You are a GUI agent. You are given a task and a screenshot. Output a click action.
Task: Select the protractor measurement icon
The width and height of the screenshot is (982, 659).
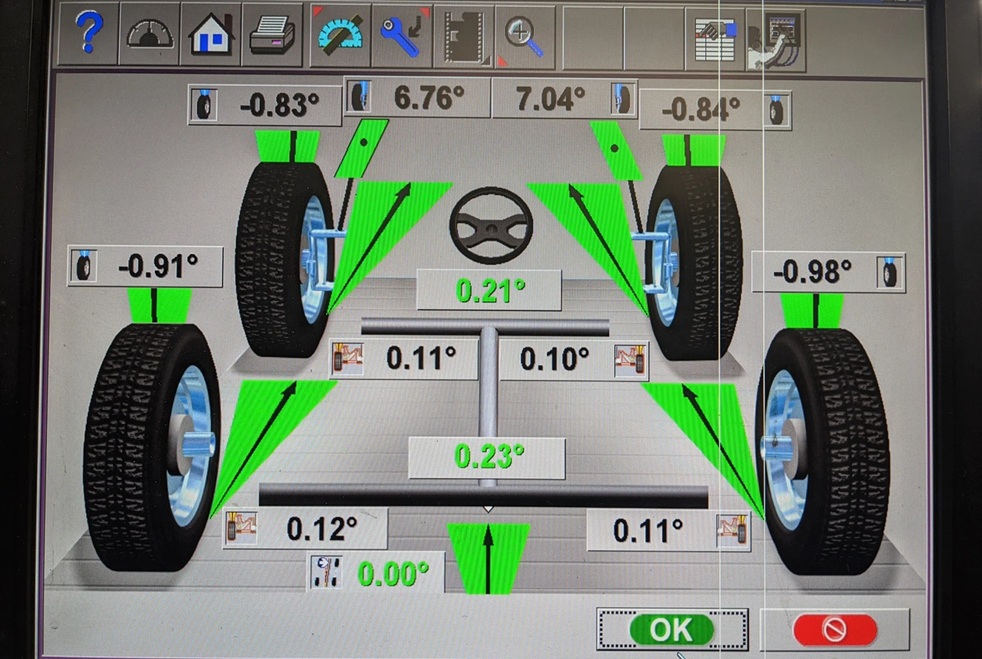coord(342,35)
